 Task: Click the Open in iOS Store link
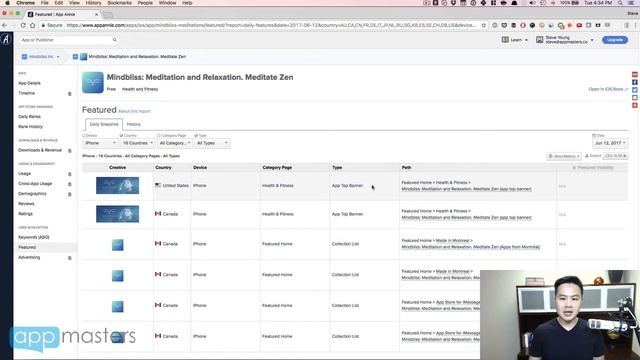coord(608,89)
